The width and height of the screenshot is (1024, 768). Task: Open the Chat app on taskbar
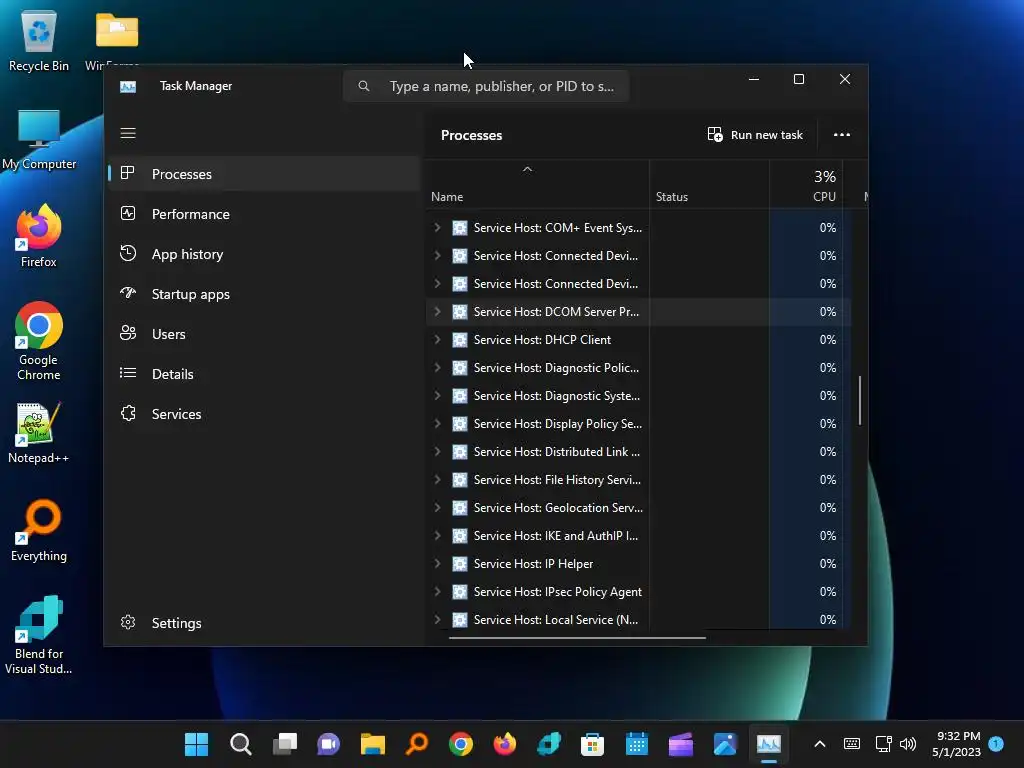[328, 744]
